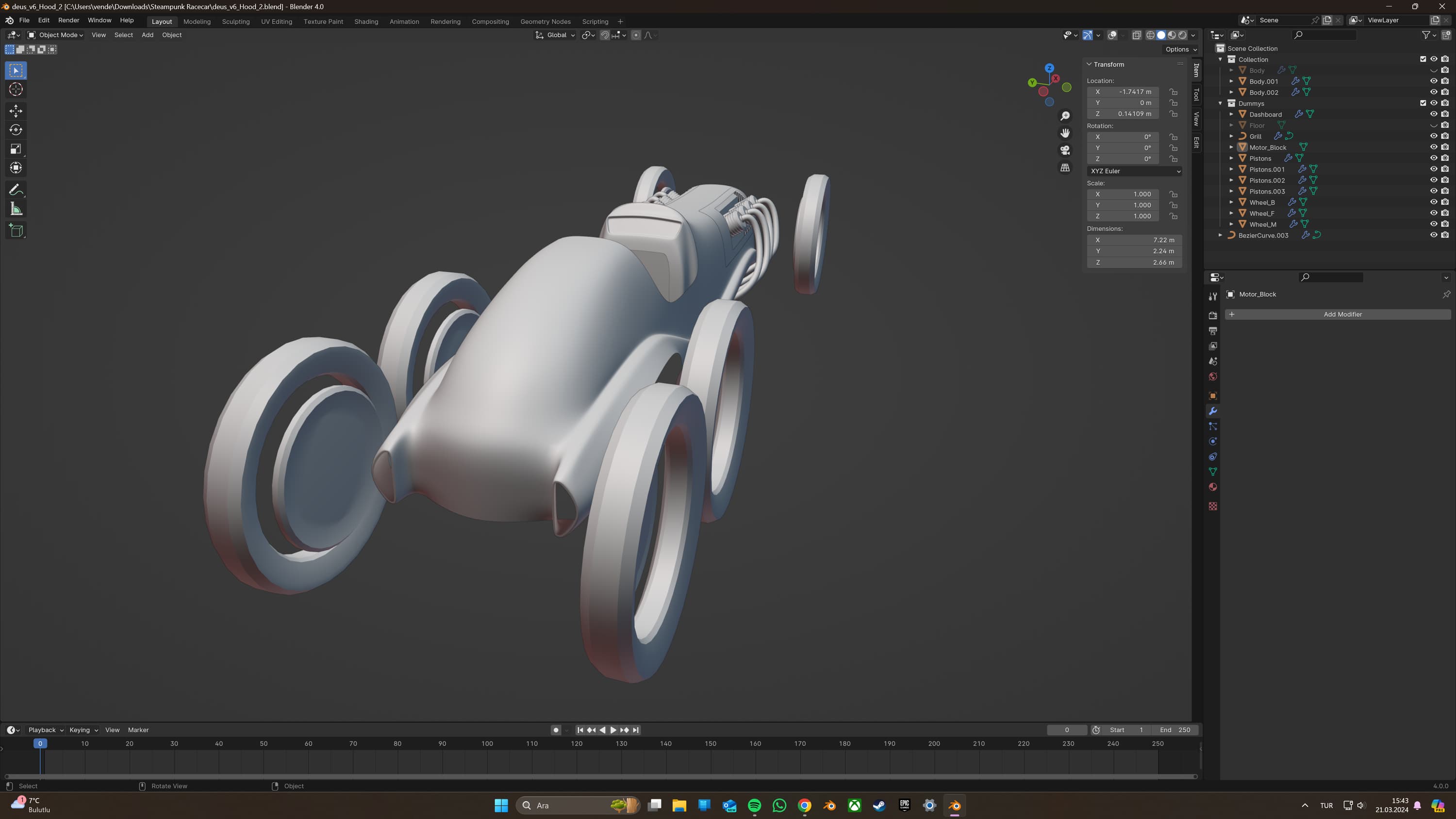Choose the Add Cube tool
Screen dimensions: 1456x819
[16, 230]
